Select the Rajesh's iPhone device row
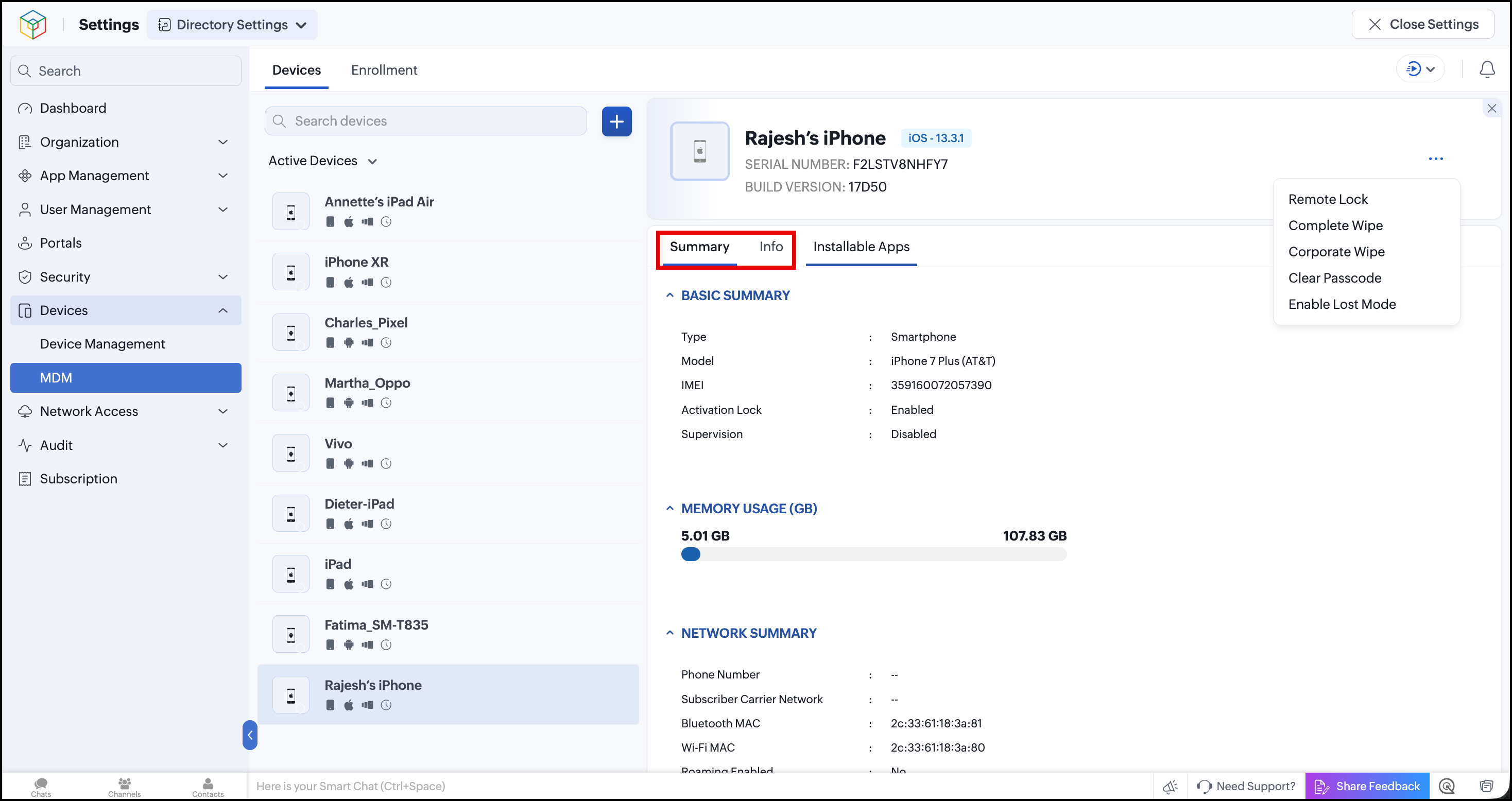The image size is (1512, 801). tap(448, 695)
